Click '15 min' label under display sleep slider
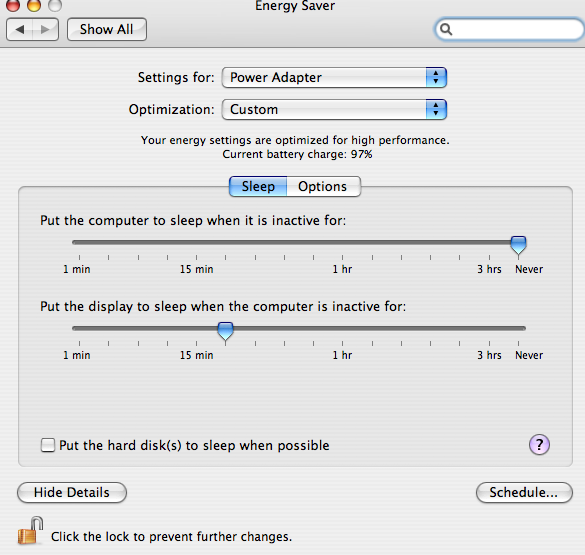Viewport: 585px width, 555px height. pos(197,355)
